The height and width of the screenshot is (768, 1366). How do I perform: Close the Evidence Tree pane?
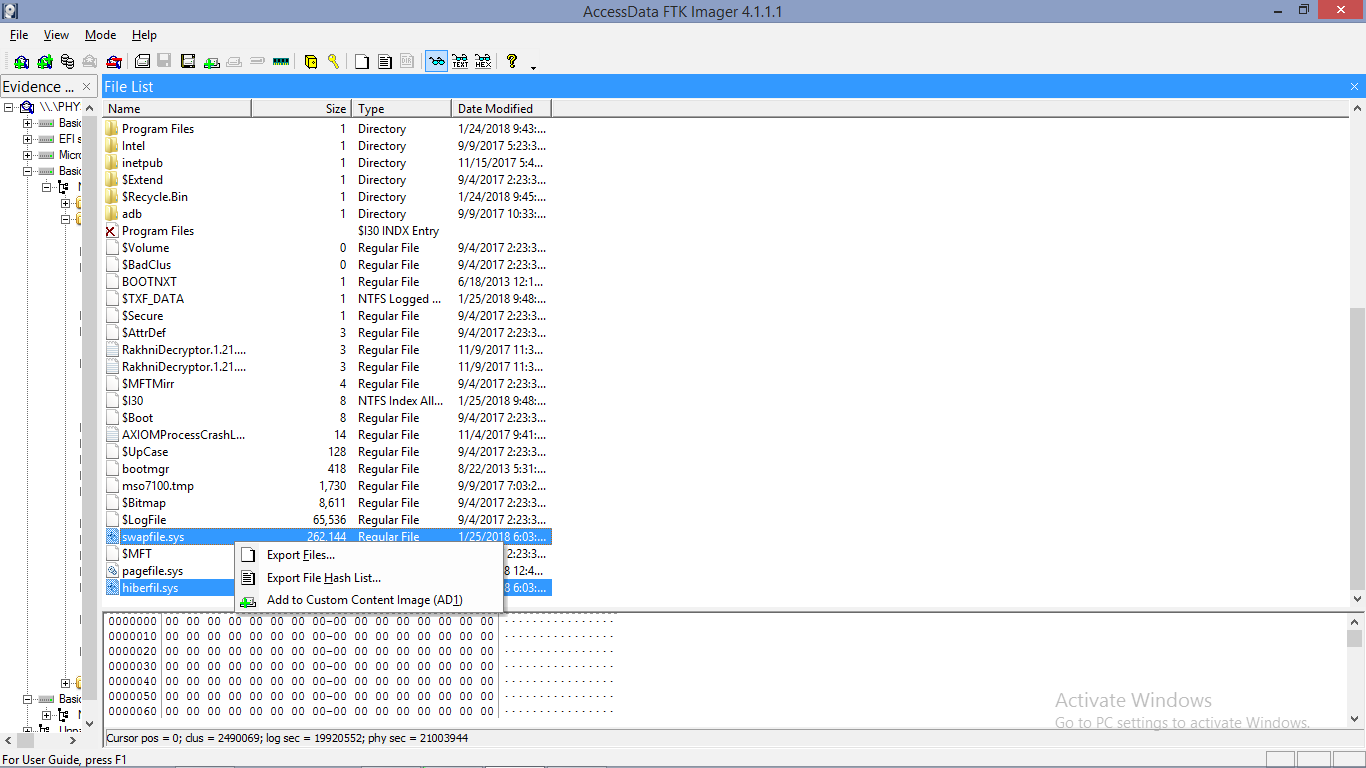(87, 87)
